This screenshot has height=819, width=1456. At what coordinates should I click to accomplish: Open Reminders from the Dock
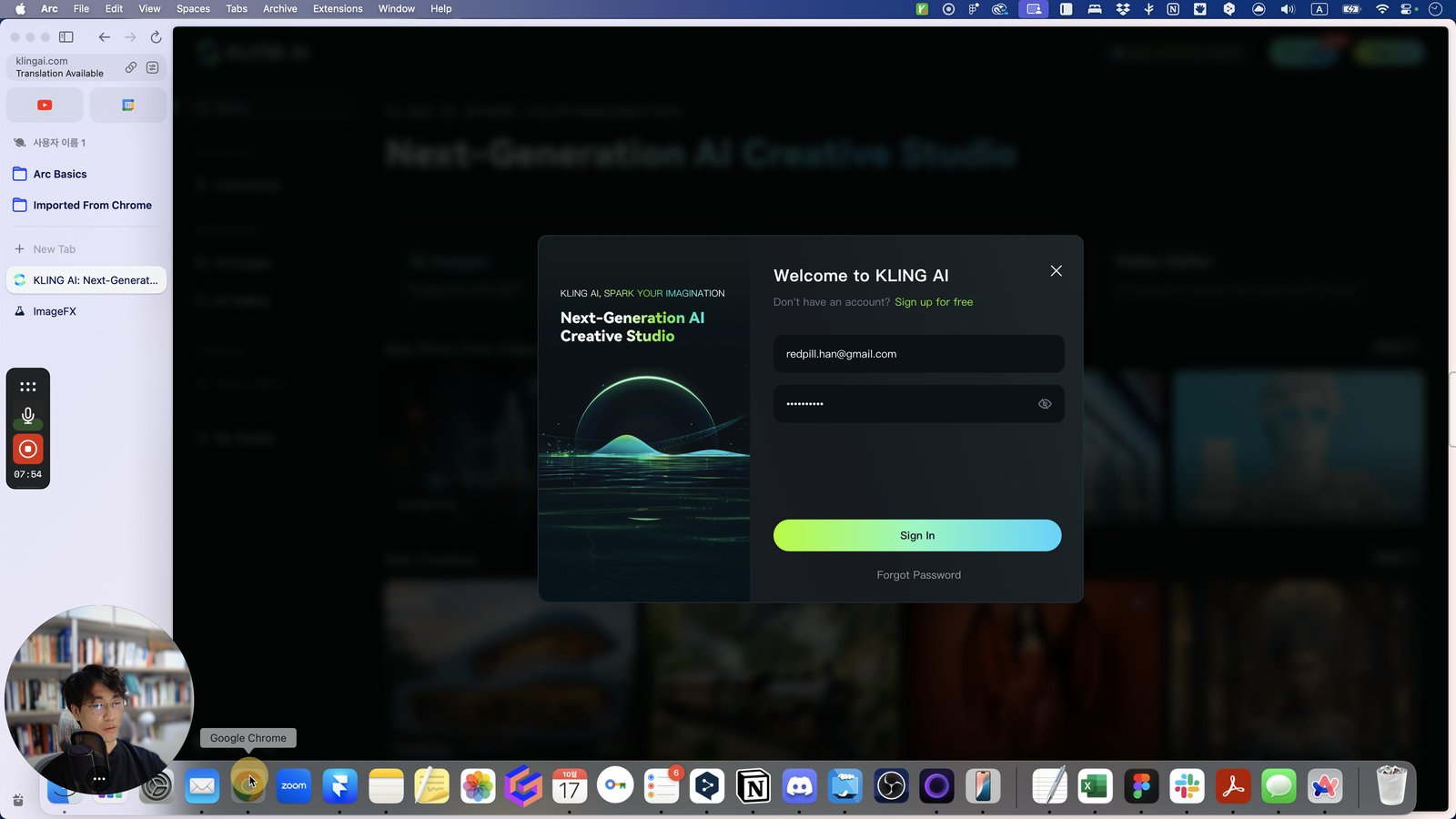(x=662, y=786)
